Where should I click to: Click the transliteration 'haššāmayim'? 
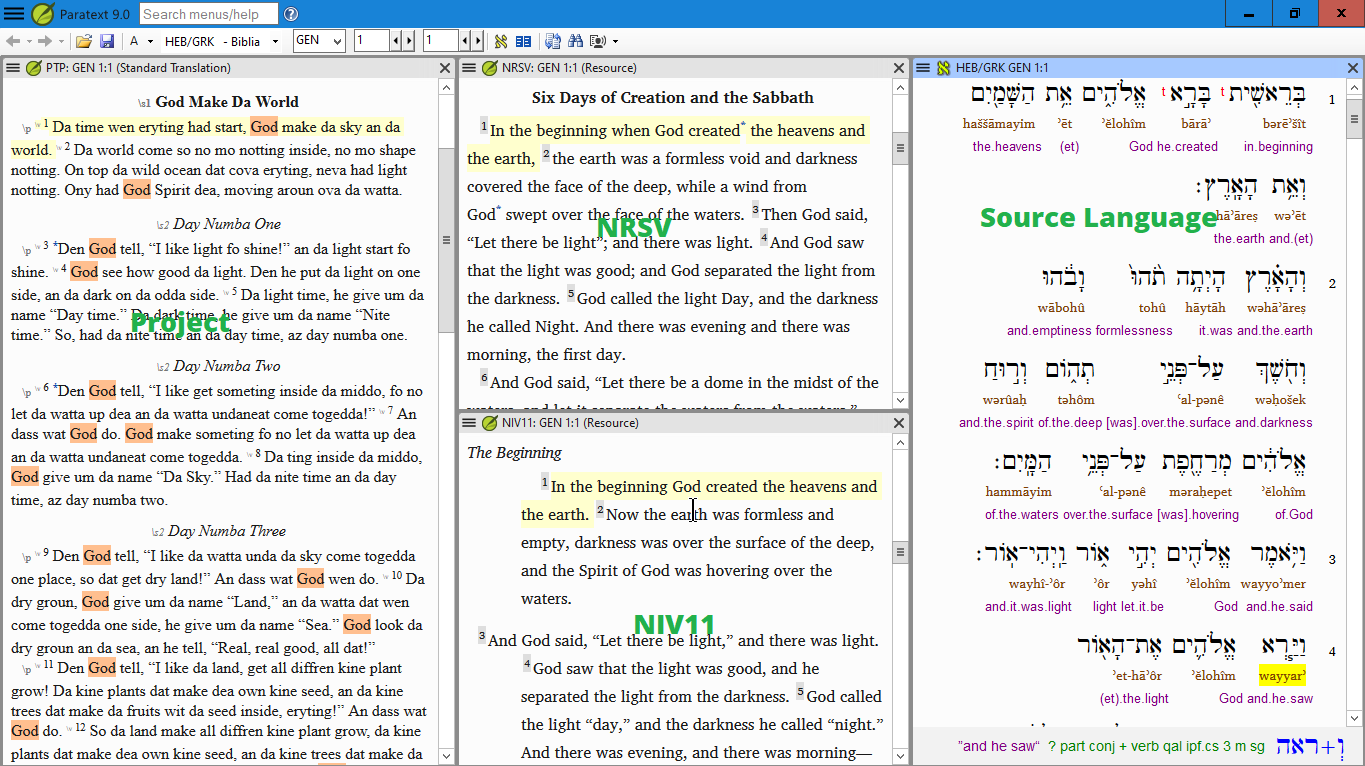(x=1000, y=124)
